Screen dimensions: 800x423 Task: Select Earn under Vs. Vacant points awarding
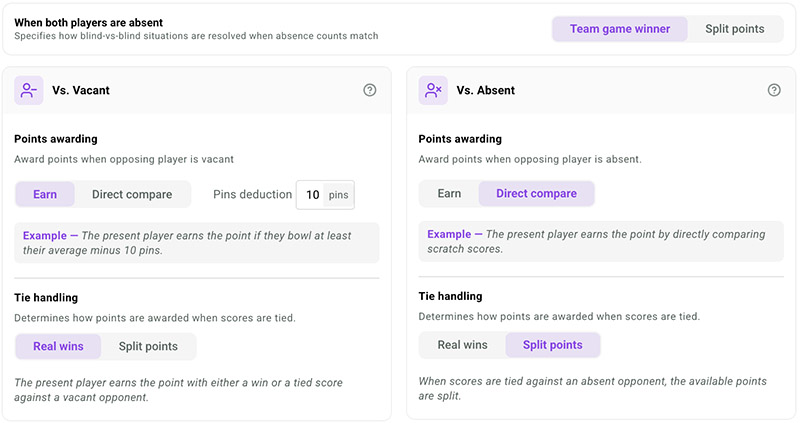pos(45,194)
